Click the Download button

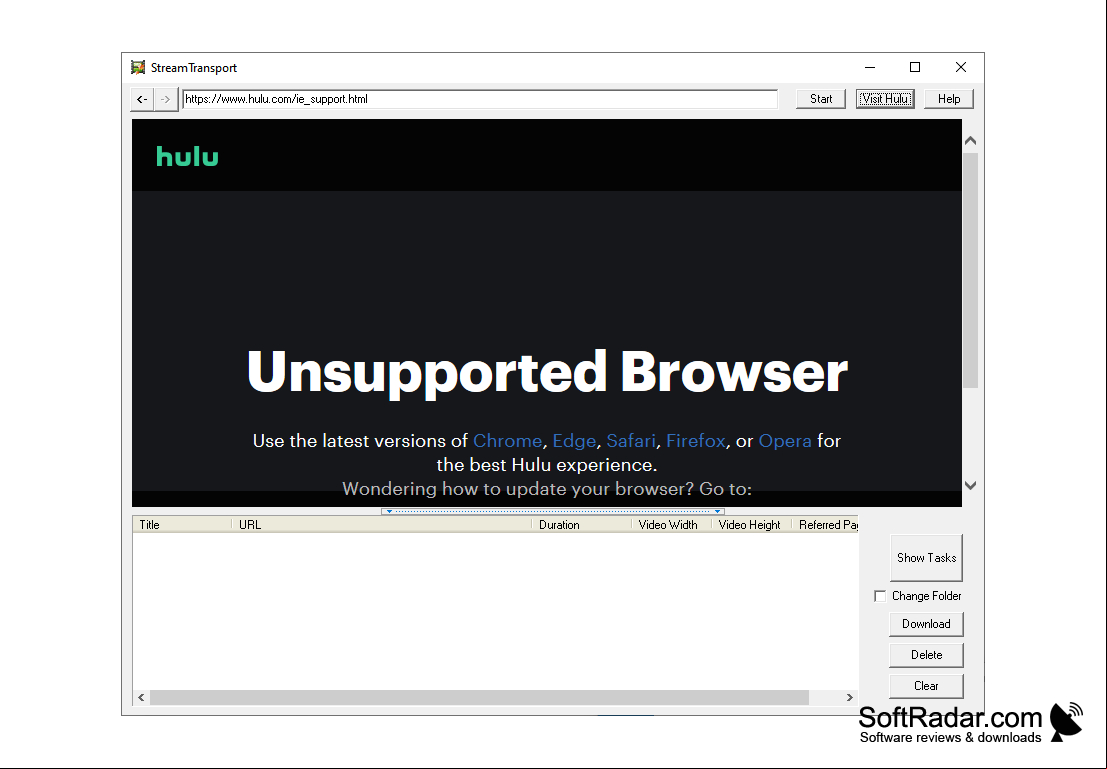[x=926, y=624]
